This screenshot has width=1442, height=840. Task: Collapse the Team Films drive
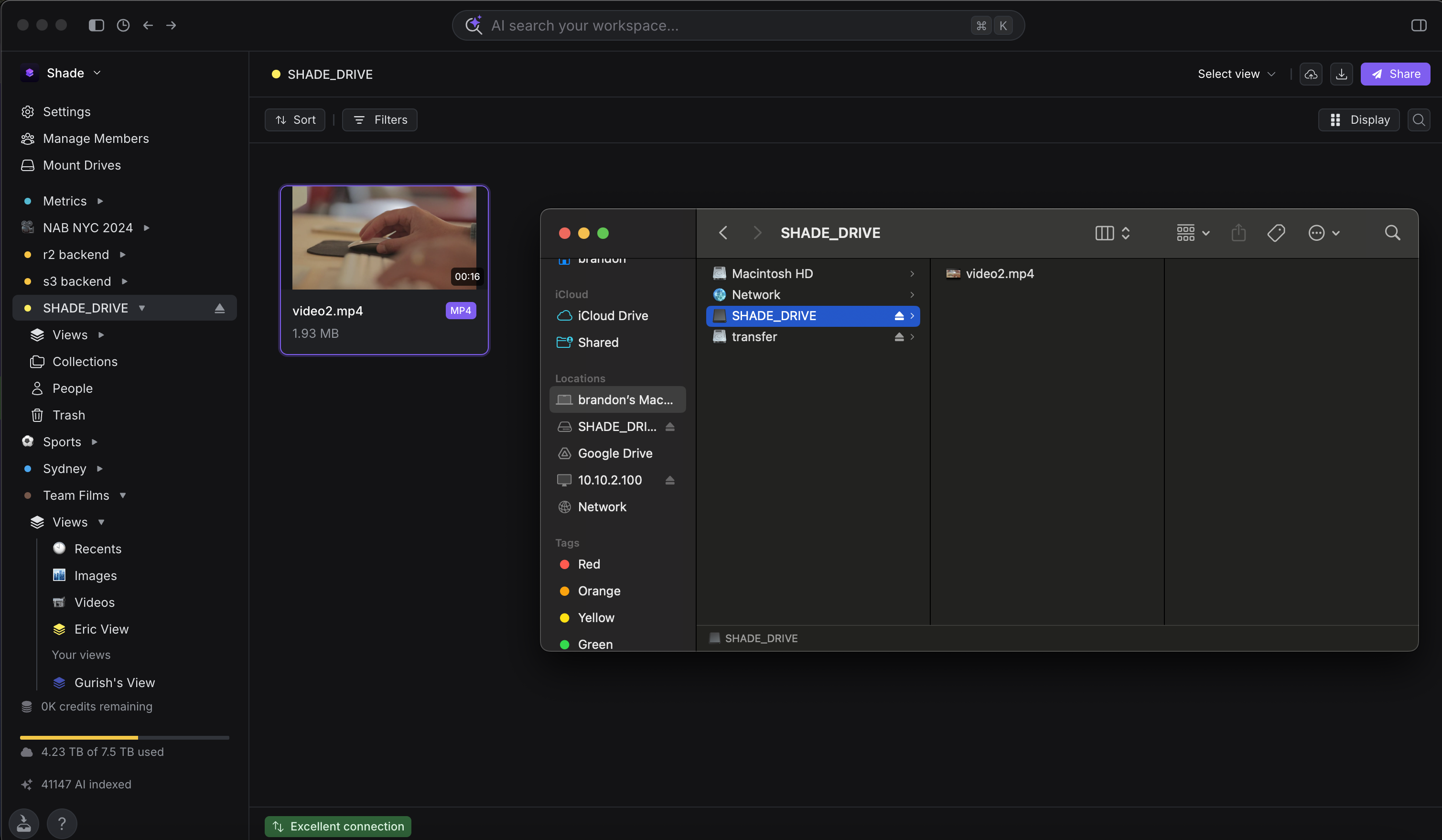pos(122,495)
